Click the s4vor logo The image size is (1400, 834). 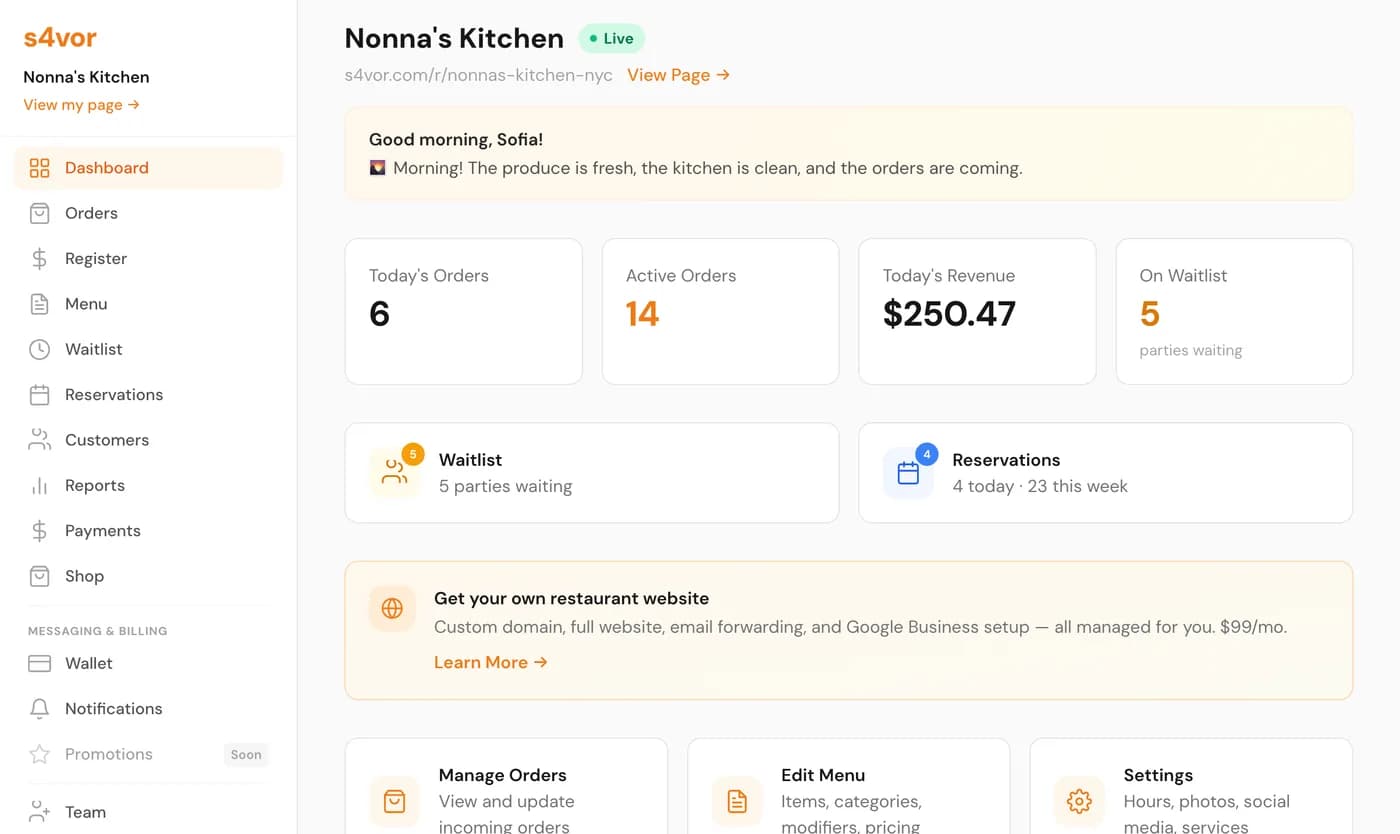click(60, 37)
